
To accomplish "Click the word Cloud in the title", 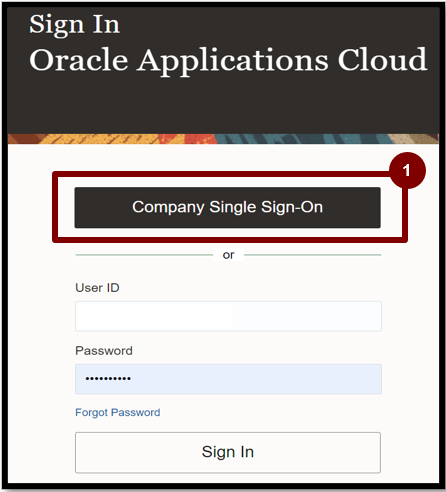I will click(x=383, y=60).
